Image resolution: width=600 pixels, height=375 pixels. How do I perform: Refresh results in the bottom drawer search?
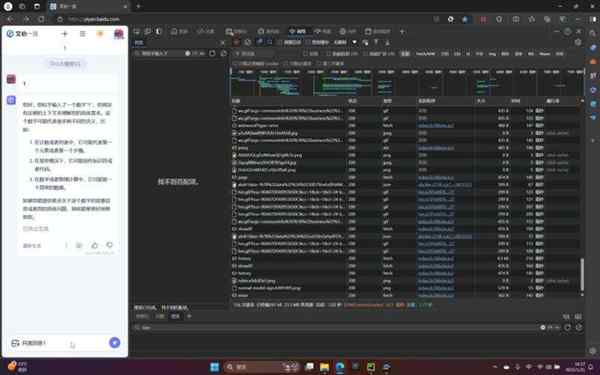[x=567, y=328]
